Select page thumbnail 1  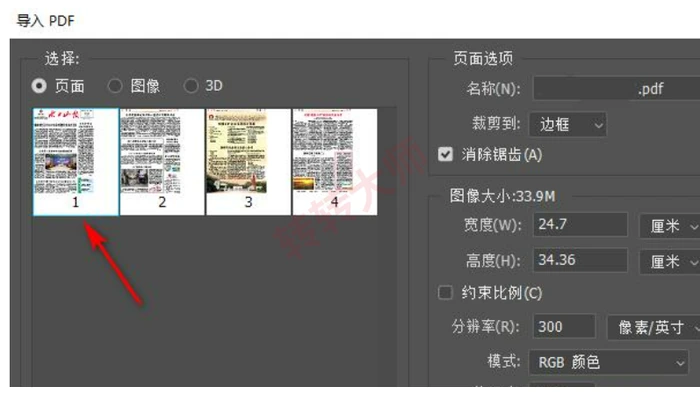75,162
